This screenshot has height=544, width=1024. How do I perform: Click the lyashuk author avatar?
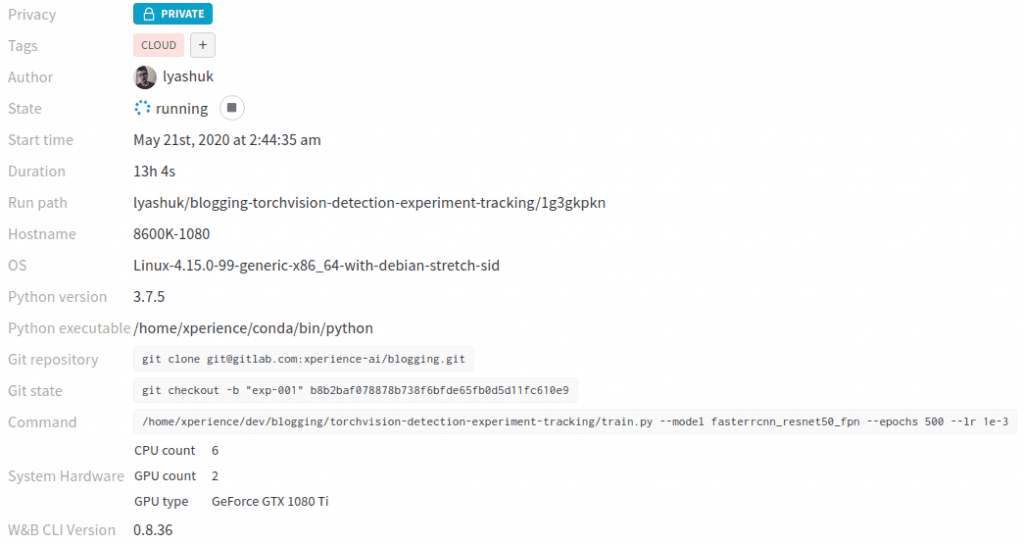pyautogui.click(x=145, y=77)
